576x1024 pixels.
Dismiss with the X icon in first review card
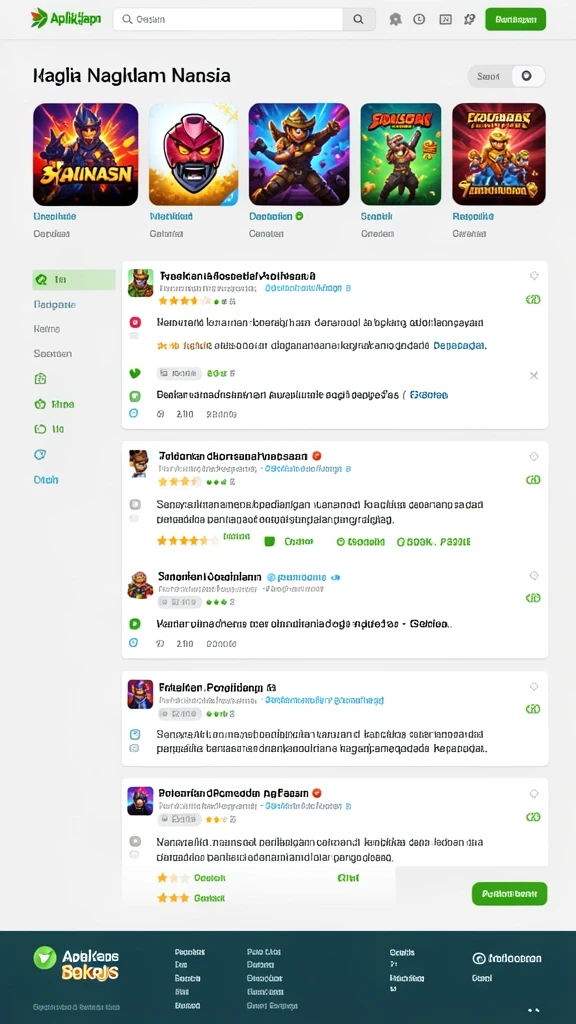click(534, 376)
